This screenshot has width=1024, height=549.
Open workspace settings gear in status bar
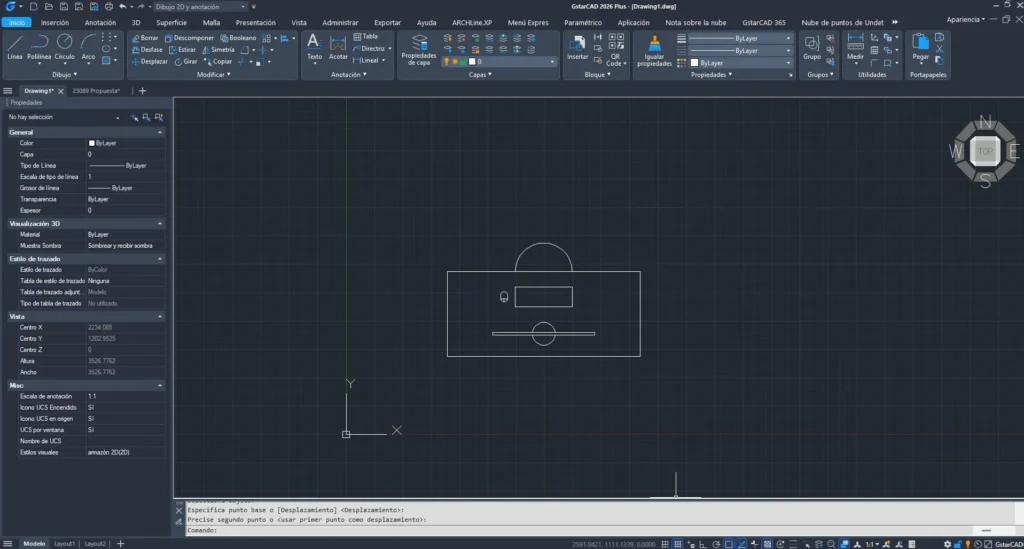[947, 543]
